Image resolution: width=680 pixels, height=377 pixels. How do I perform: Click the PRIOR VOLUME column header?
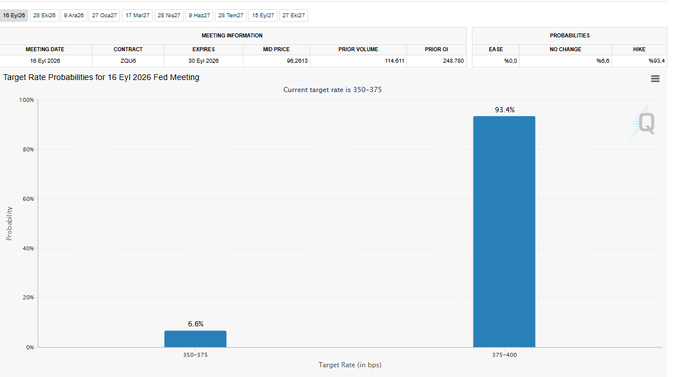(x=358, y=49)
